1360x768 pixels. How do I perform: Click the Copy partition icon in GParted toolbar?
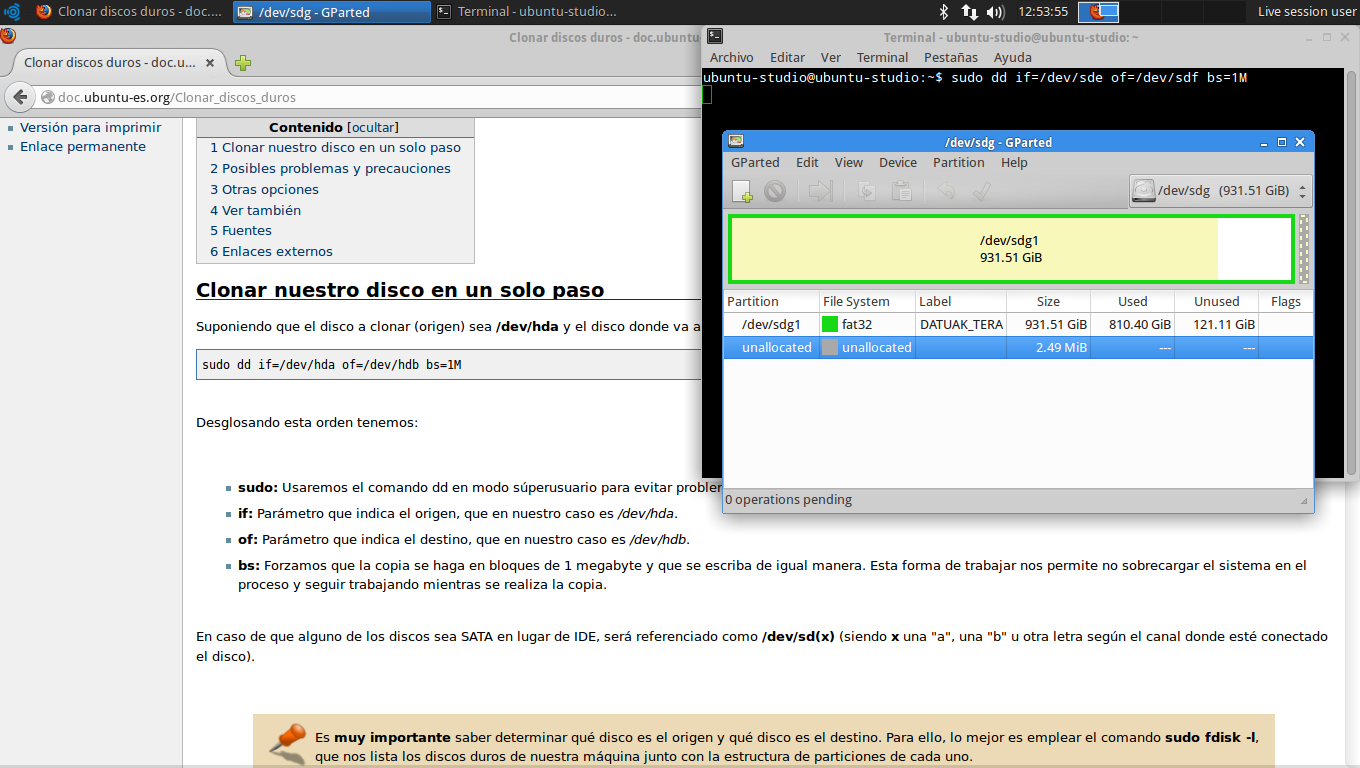click(x=867, y=191)
